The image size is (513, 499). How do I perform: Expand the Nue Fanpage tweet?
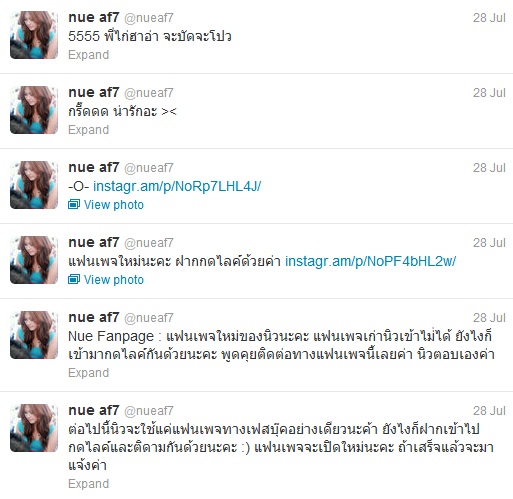click(89, 373)
